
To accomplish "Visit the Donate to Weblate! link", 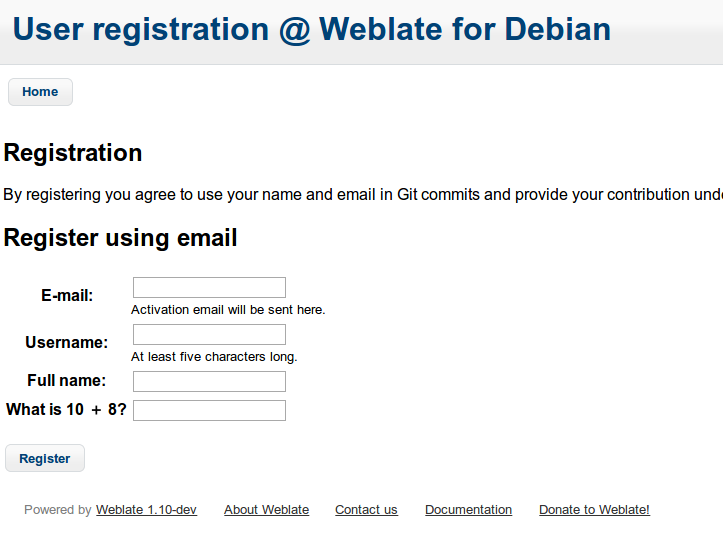I will point(594,510).
